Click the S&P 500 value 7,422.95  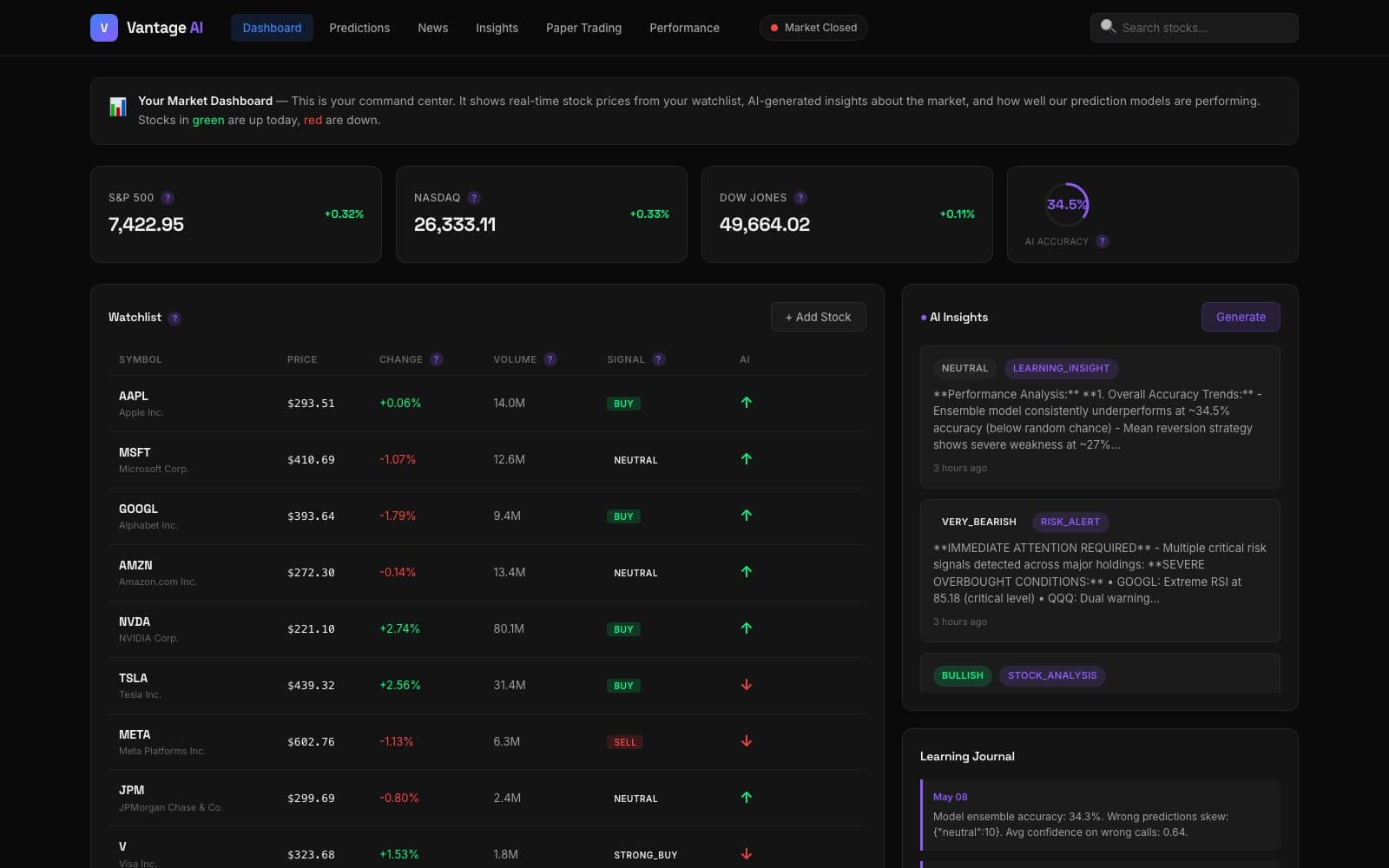tap(146, 224)
